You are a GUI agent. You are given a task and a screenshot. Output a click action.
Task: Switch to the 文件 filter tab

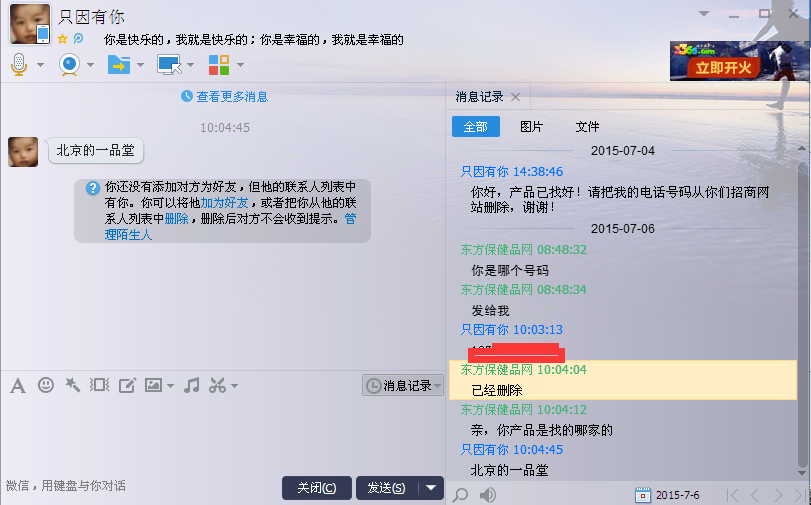[x=587, y=127]
